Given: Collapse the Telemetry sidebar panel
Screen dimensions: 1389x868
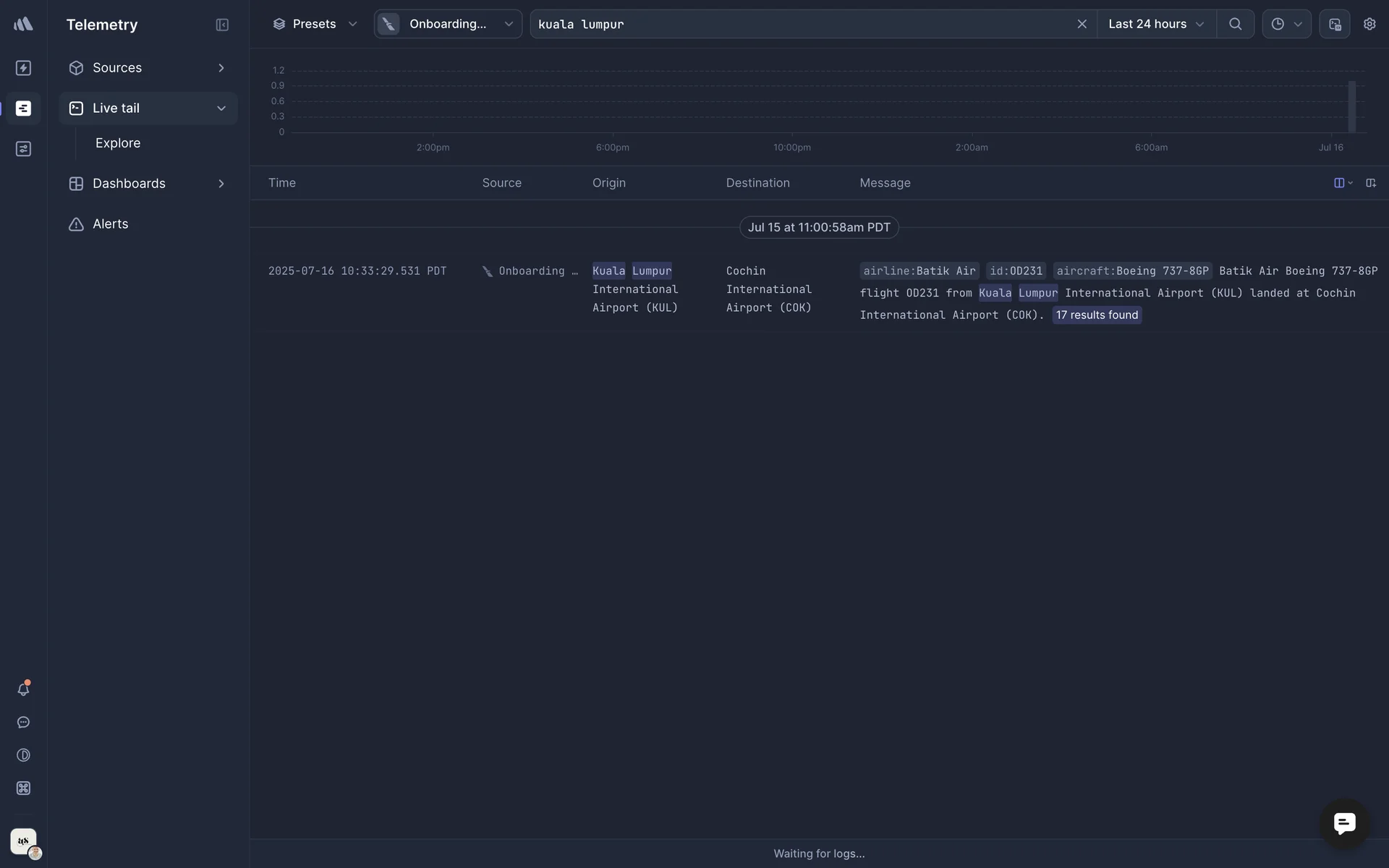Looking at the screenshot, I should pos(222,25).
